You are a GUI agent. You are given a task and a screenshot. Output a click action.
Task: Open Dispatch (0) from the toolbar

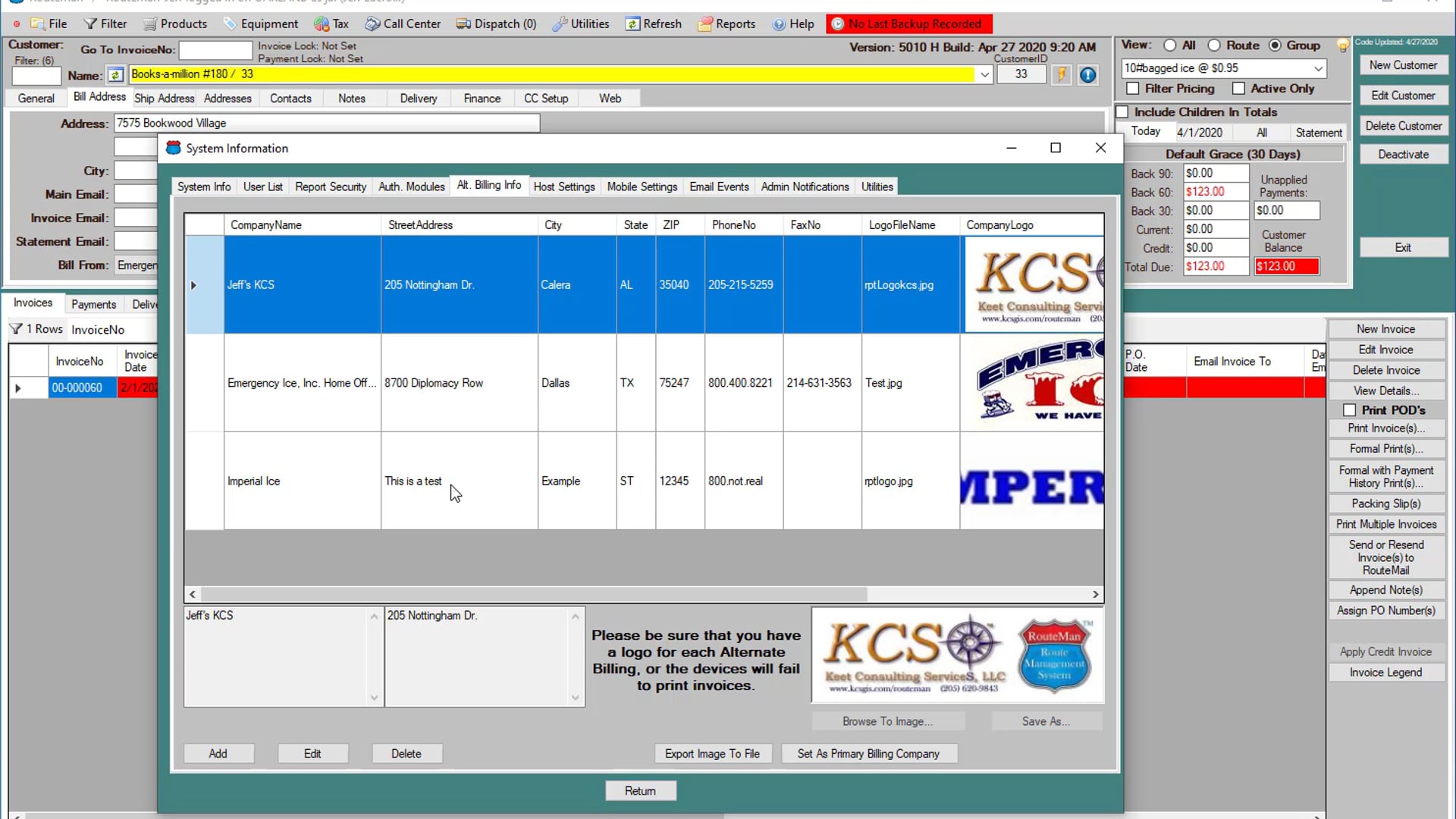(496, 24)
